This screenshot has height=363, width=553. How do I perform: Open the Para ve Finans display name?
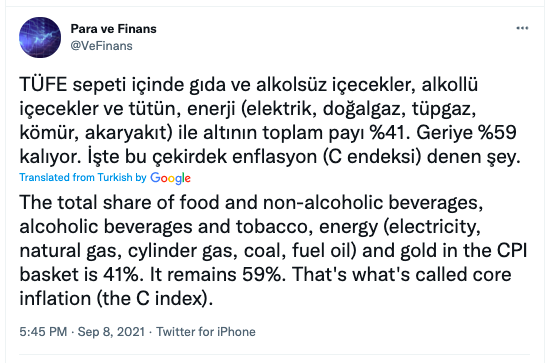(x=113, y=29)
